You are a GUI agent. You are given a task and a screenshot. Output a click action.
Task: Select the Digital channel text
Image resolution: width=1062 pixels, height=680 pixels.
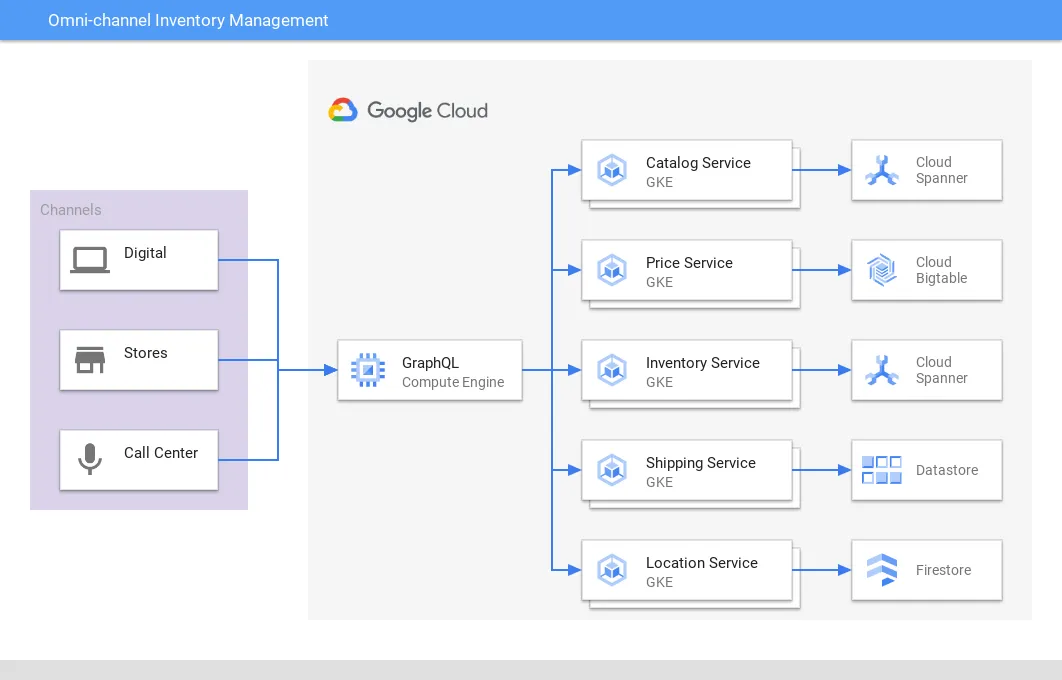pos(145,253)
